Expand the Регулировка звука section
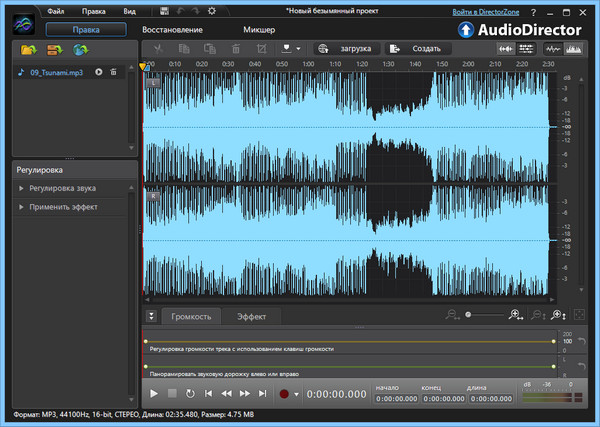Screen dimensions: 600x427 [62, 187]
